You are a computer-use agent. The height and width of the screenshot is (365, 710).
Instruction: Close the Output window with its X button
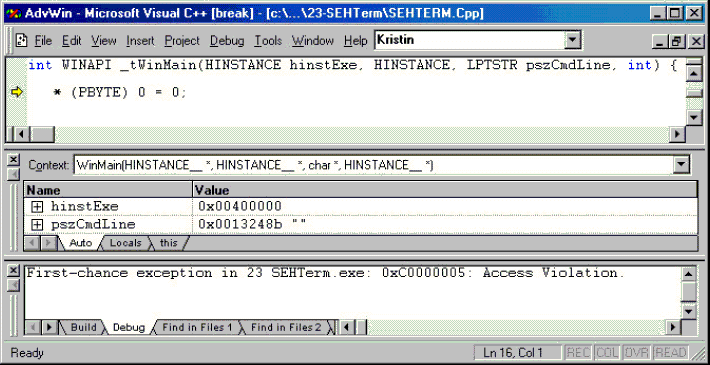pos(14,270)
